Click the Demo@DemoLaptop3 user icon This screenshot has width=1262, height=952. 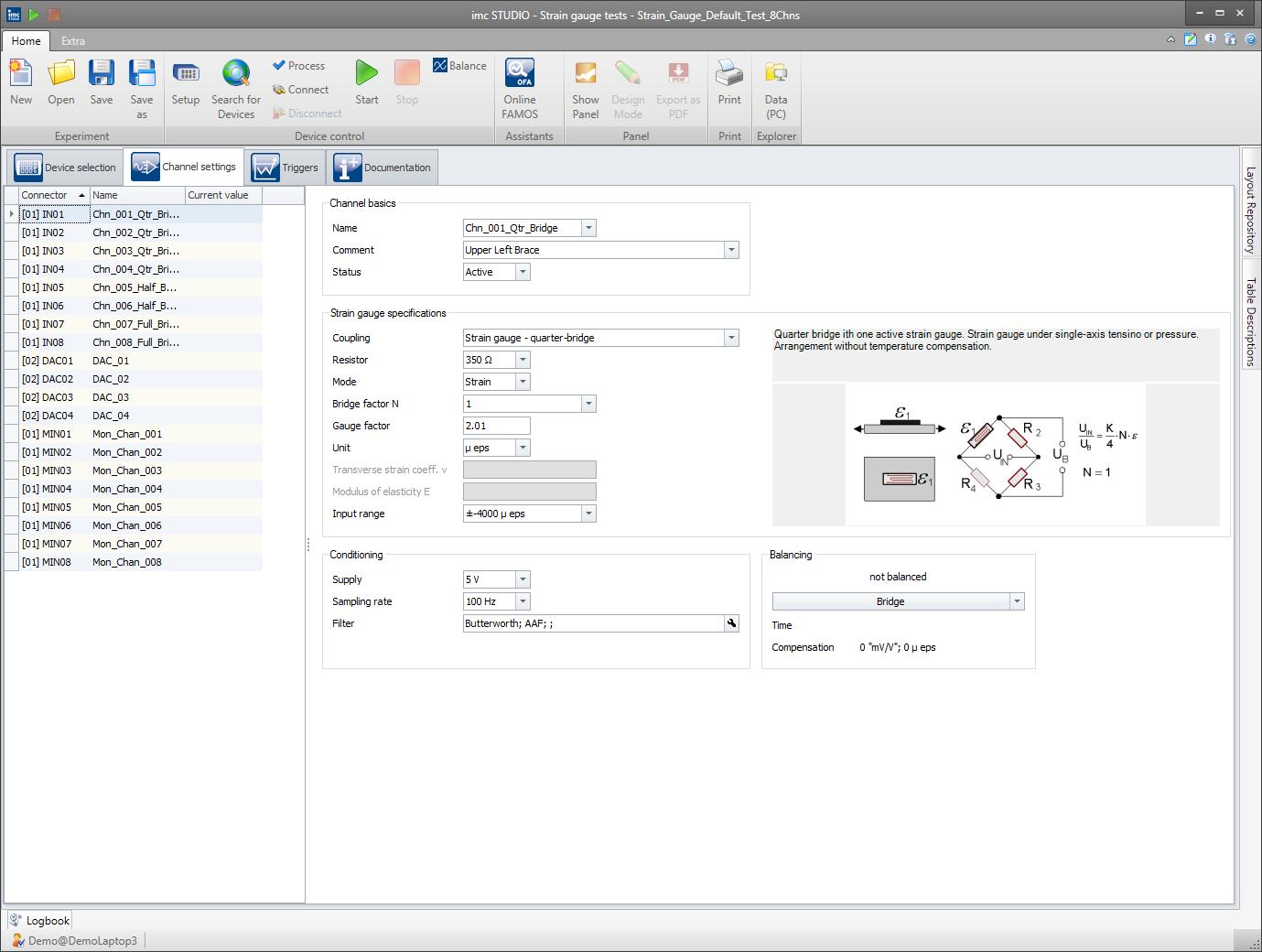coord(17,940)
